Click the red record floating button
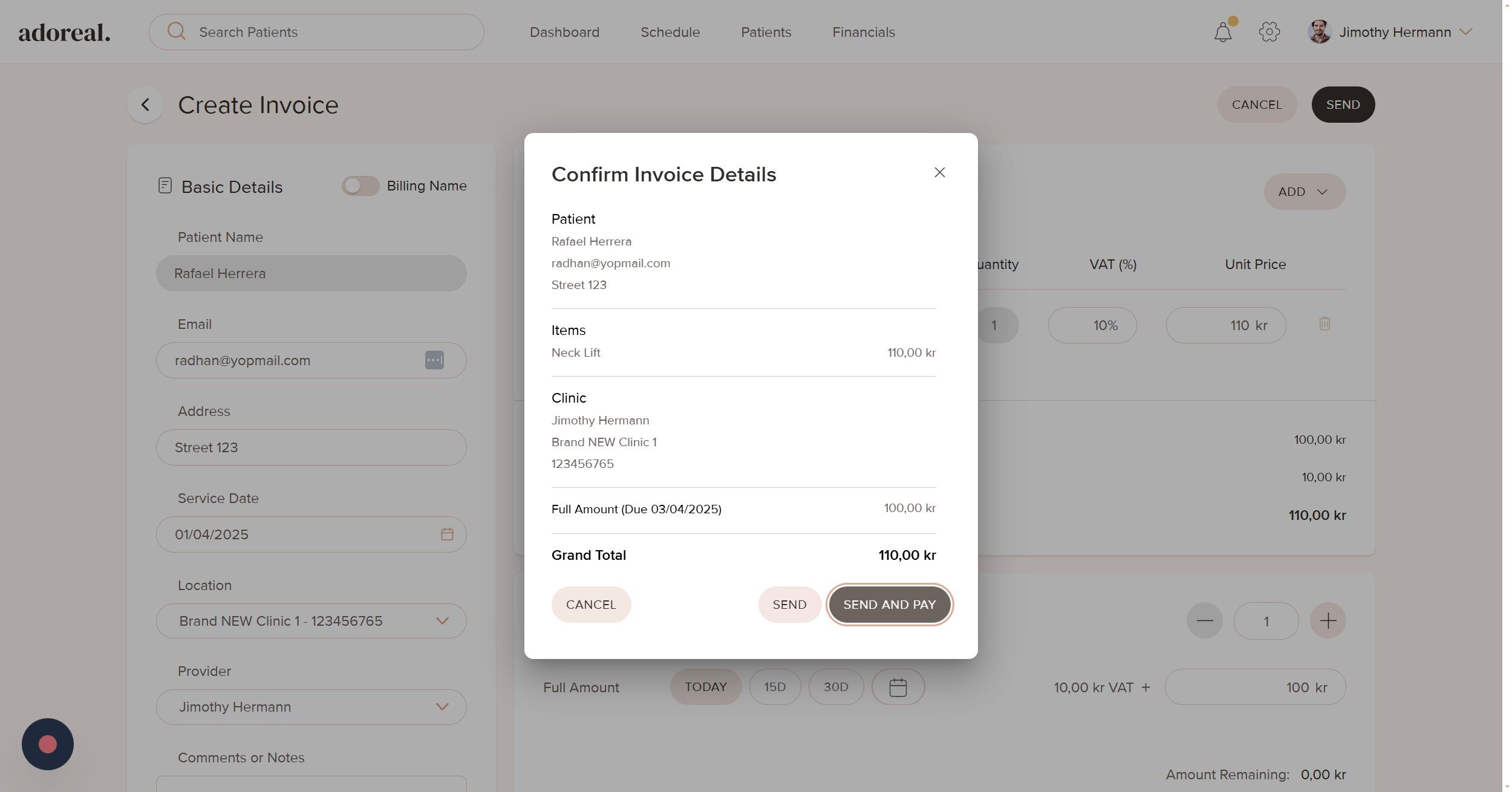 click(x=48, y=744)
